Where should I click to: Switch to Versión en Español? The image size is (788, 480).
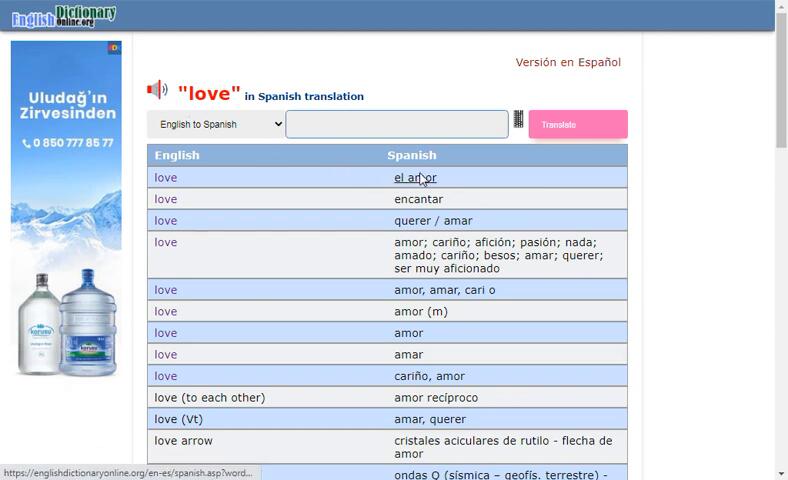pos(568,62)
